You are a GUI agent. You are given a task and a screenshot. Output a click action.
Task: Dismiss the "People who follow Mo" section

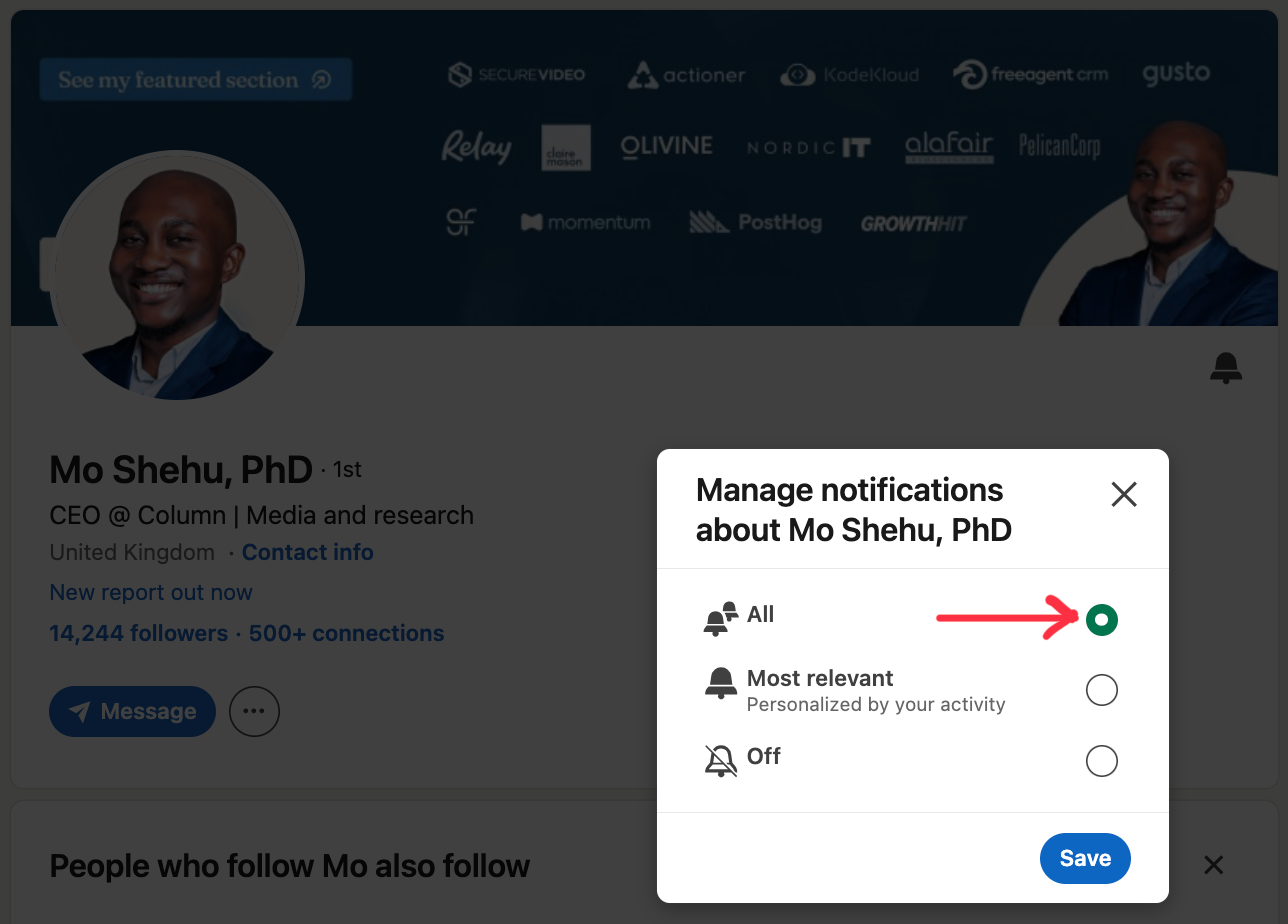click(x=1213, y=865)
